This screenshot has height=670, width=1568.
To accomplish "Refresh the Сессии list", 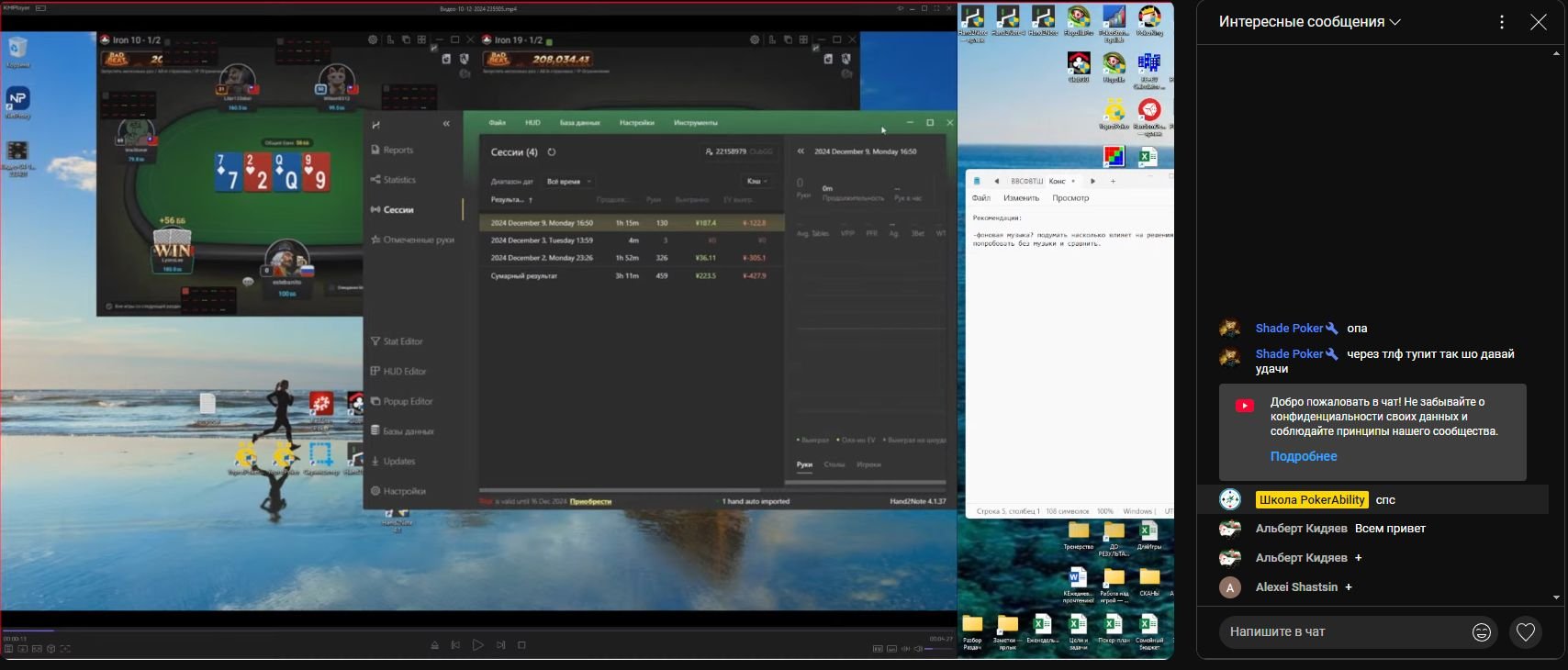I will [x=552, y=152].
